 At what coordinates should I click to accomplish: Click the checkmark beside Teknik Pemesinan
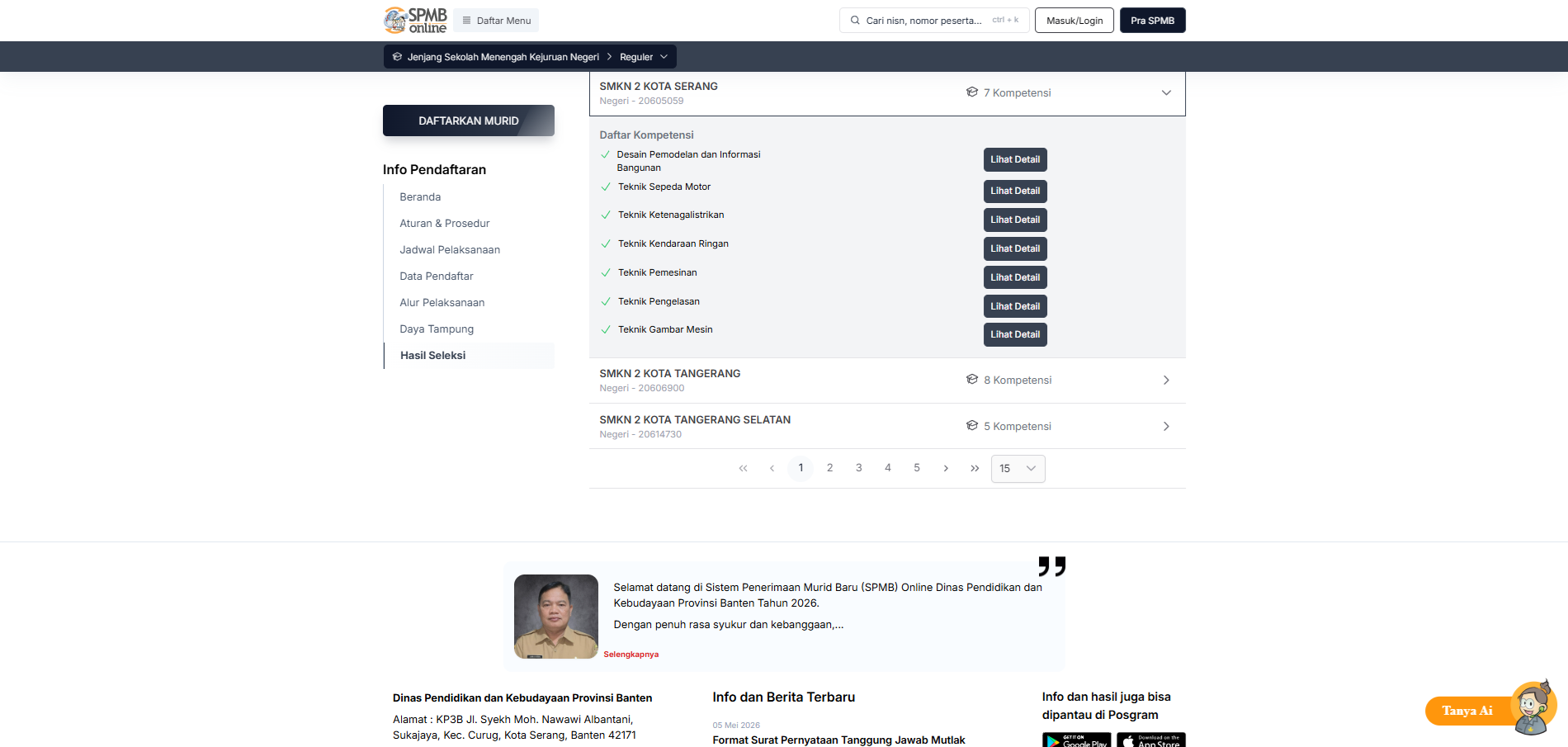[x=606, y=273]
